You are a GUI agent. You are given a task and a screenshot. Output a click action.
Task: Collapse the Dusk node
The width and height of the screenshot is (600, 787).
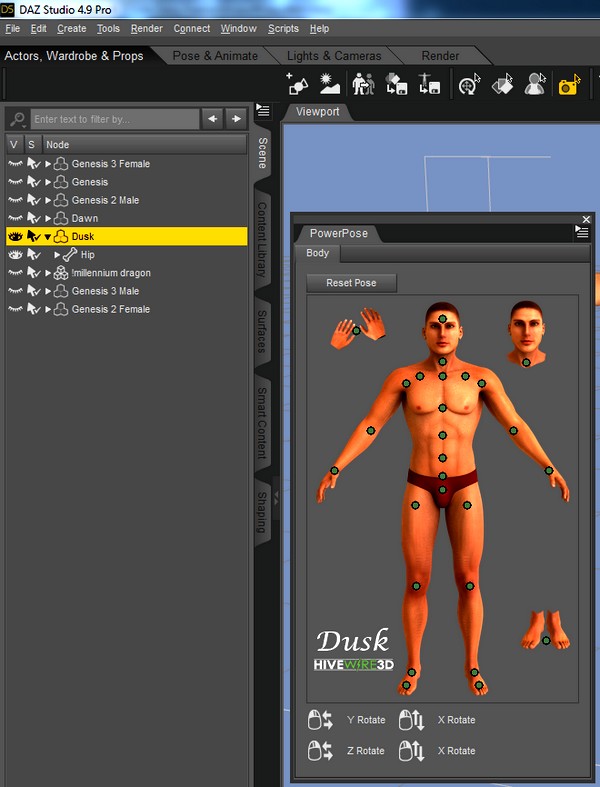click(48, 237)
